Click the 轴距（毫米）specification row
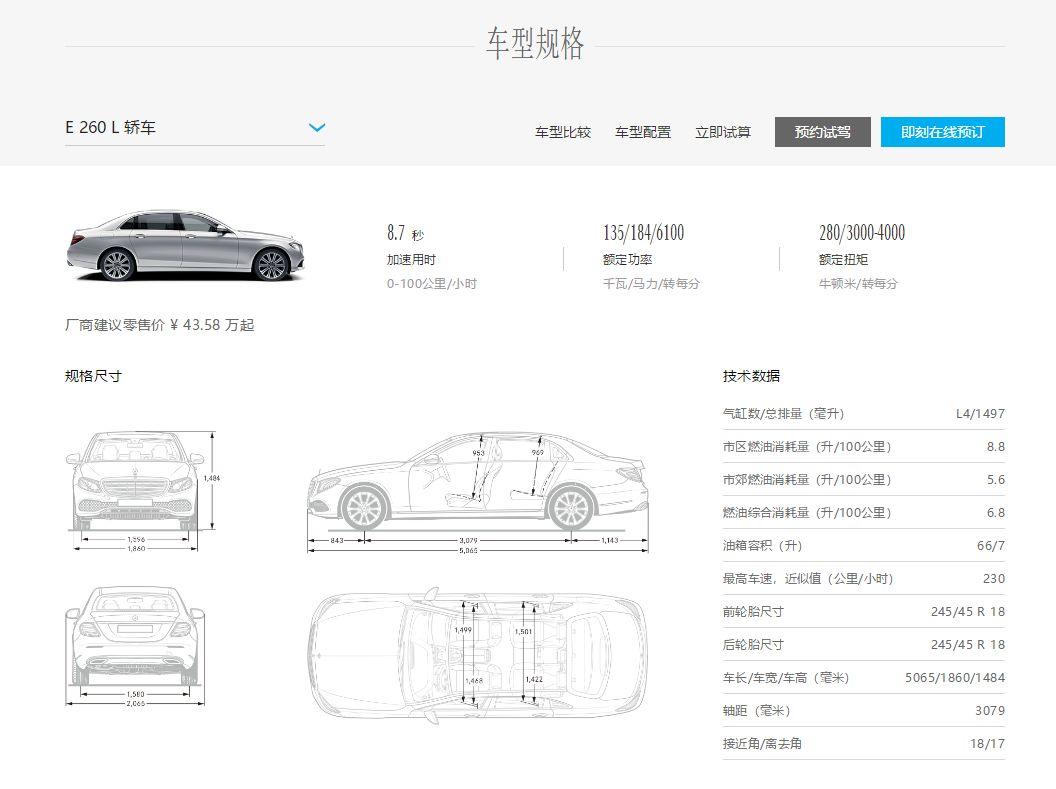Image resolution: width=1056 pixels, height=789 pixels. point(863,711)
